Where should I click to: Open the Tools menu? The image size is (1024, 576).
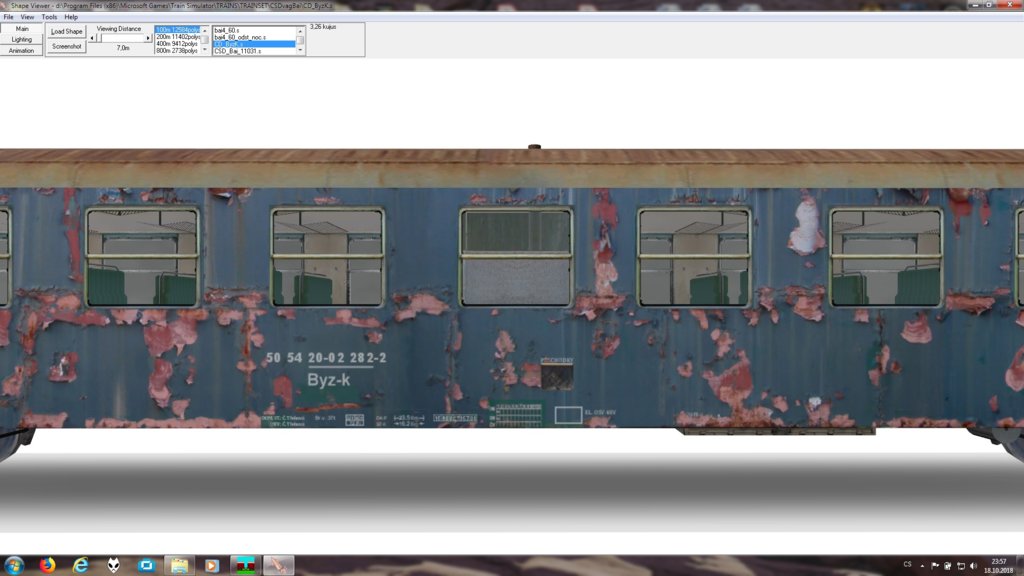(x=49, y=17)
